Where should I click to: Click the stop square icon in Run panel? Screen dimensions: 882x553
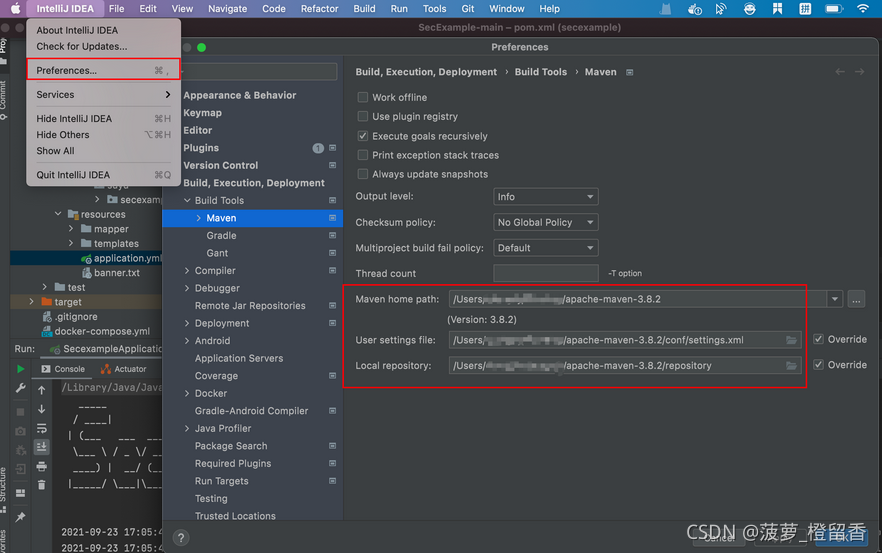pyautogui.click(x=21, y=412)
